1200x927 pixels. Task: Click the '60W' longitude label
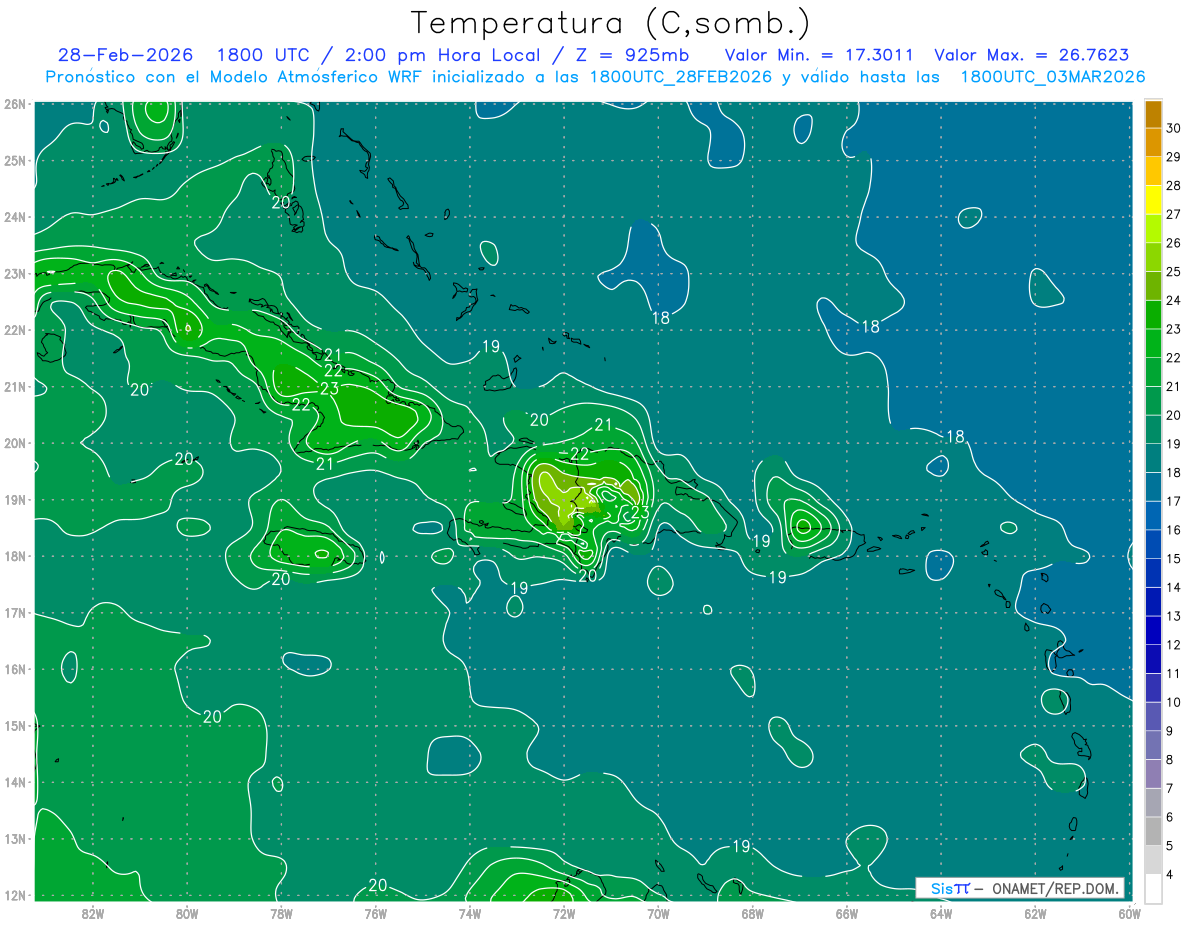point(1129,913)
